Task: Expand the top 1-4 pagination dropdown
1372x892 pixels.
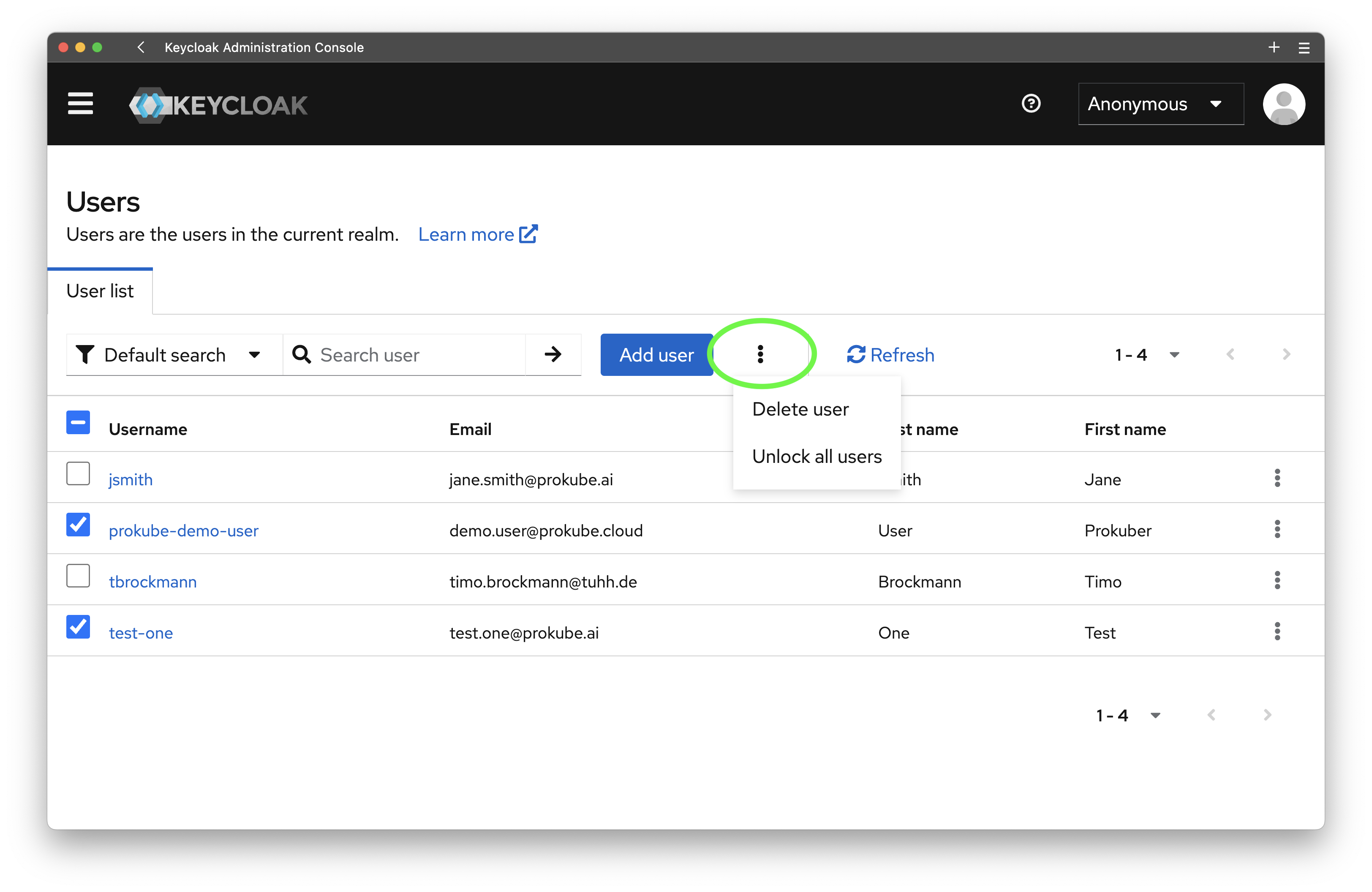Action: tap(1147, 355)
